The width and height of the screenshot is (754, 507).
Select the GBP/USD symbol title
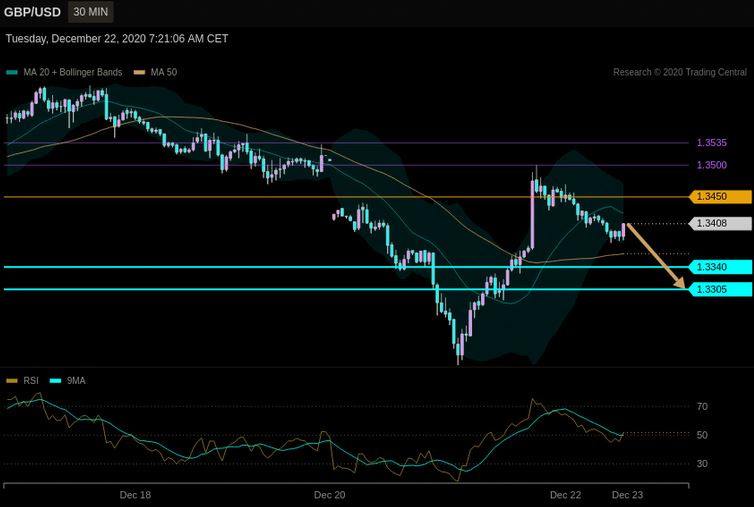click(x=32, y=12)
